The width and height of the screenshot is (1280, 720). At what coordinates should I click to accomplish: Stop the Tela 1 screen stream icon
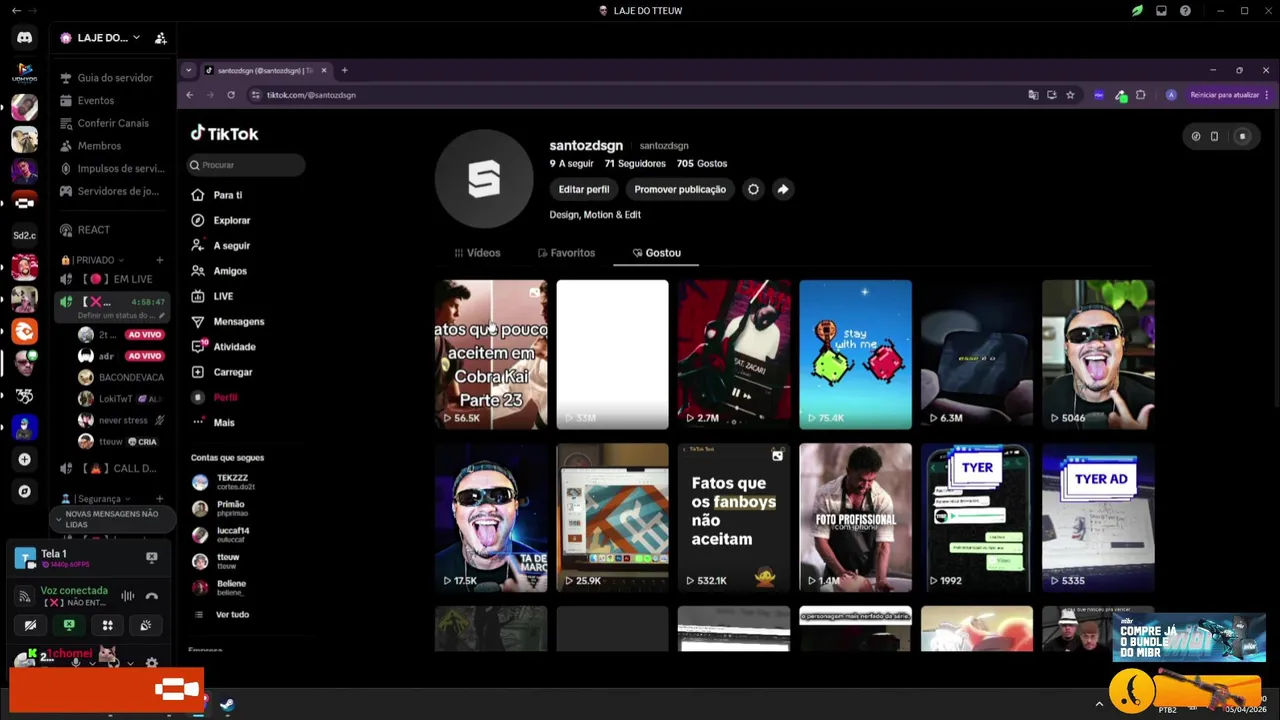[152, 557]
